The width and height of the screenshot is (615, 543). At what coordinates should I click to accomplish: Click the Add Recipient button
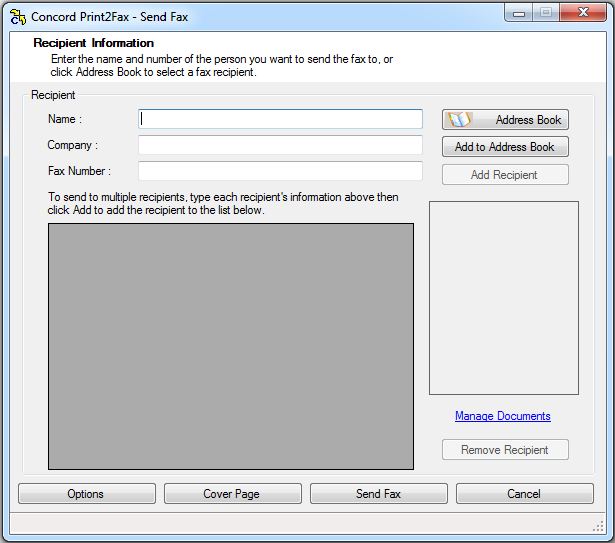[x=505, y=175]
